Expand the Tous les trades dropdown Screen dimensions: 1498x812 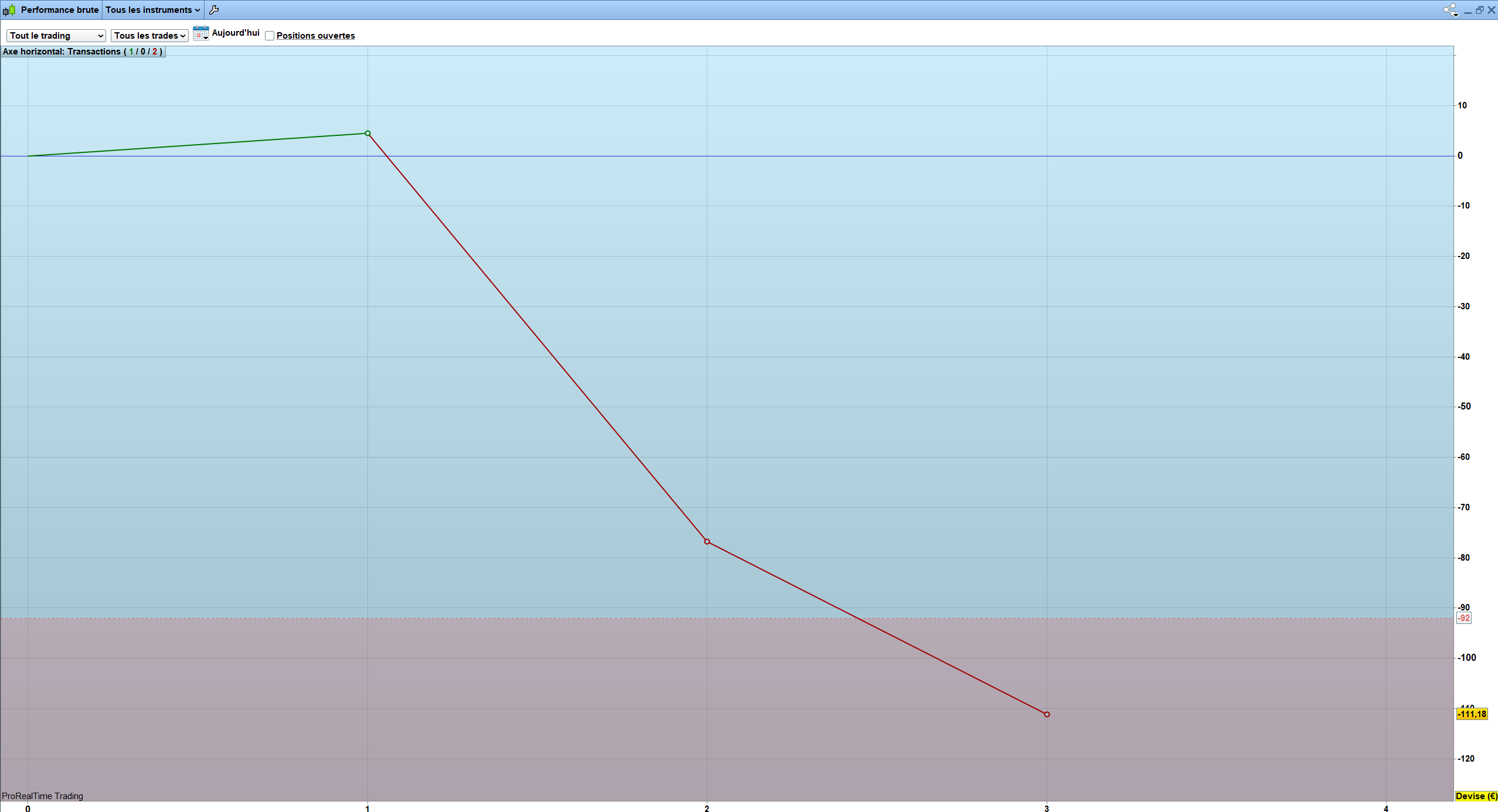(149, 36)
